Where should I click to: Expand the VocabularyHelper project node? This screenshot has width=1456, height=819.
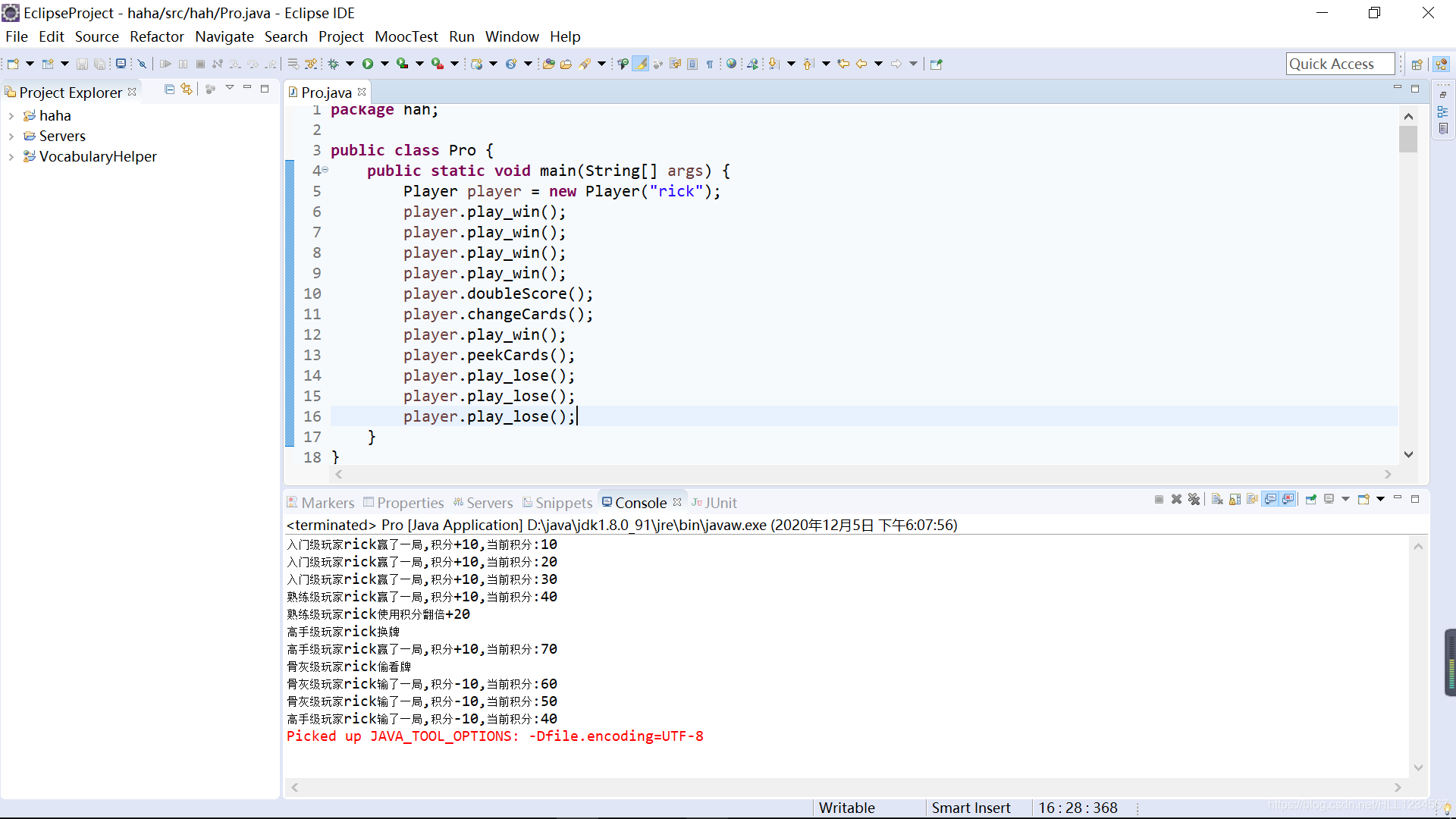(x=11, y=157)
